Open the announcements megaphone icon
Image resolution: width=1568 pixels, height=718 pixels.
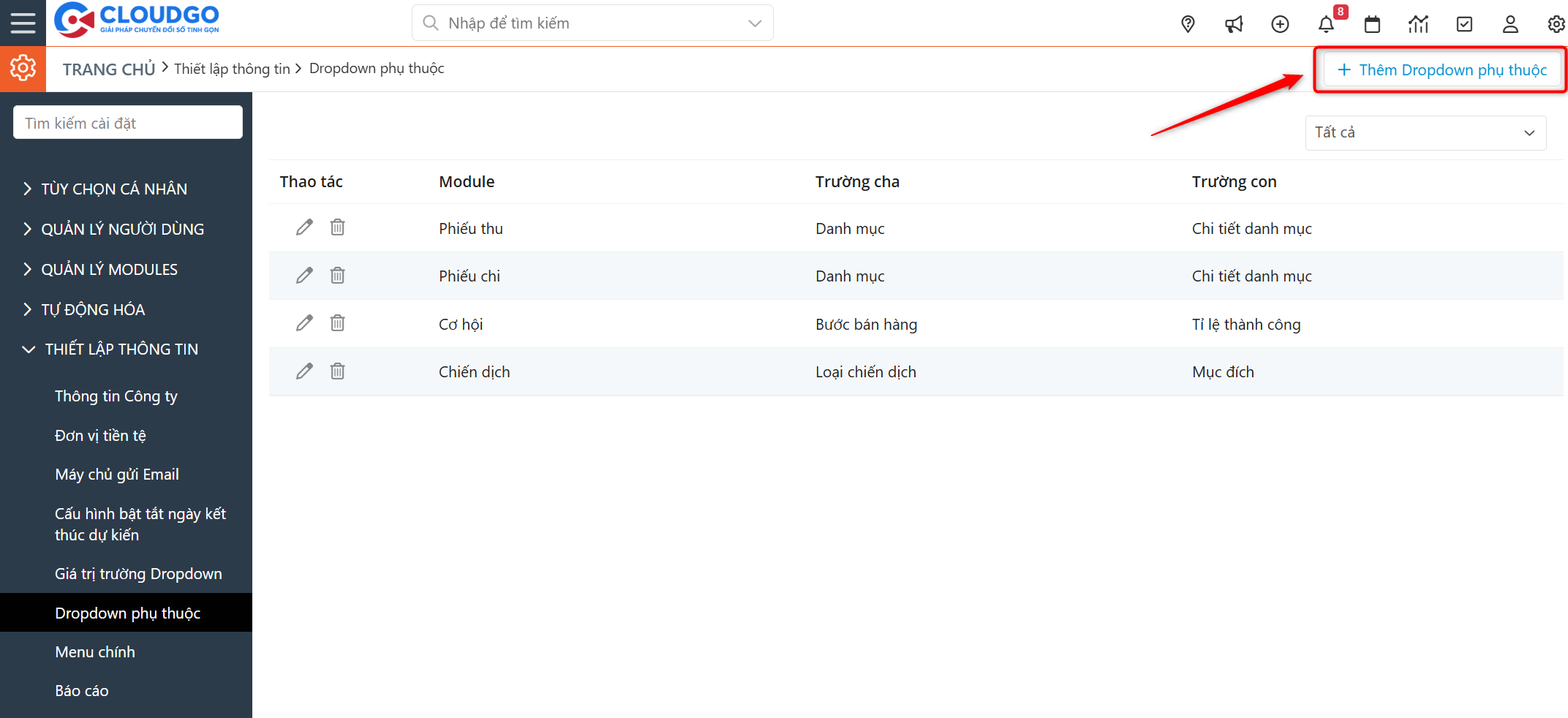[1234, 24]
